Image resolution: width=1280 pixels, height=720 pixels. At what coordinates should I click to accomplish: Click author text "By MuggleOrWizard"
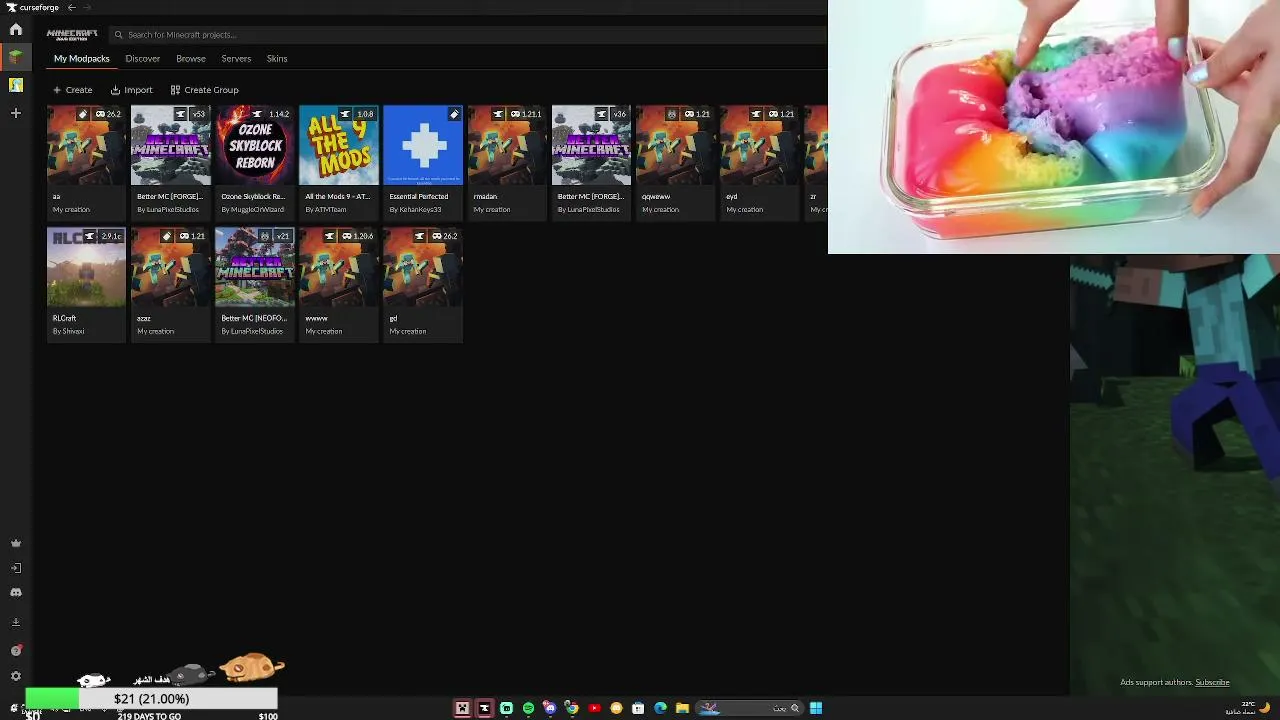coord(253,210)
